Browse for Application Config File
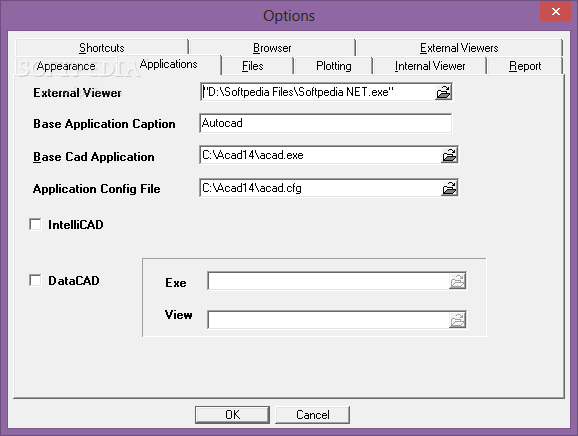 (449, 188)
